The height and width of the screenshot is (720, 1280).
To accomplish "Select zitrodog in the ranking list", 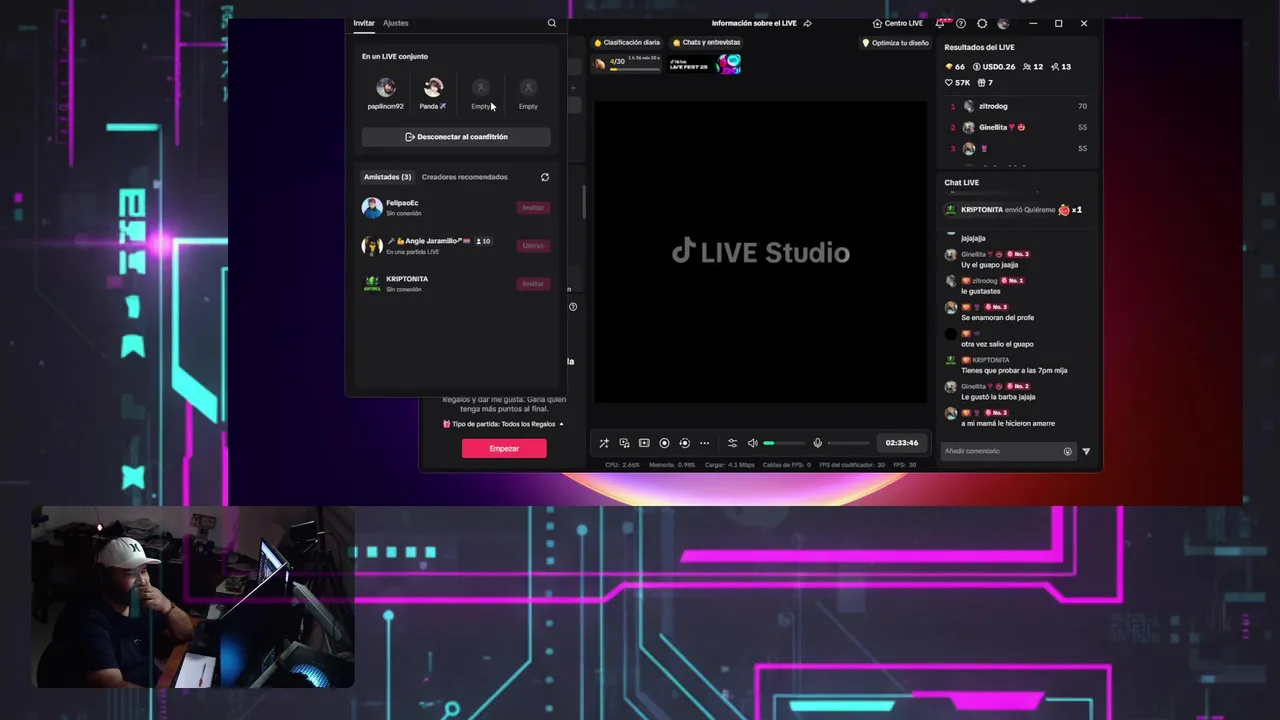I will (1018, 106).
